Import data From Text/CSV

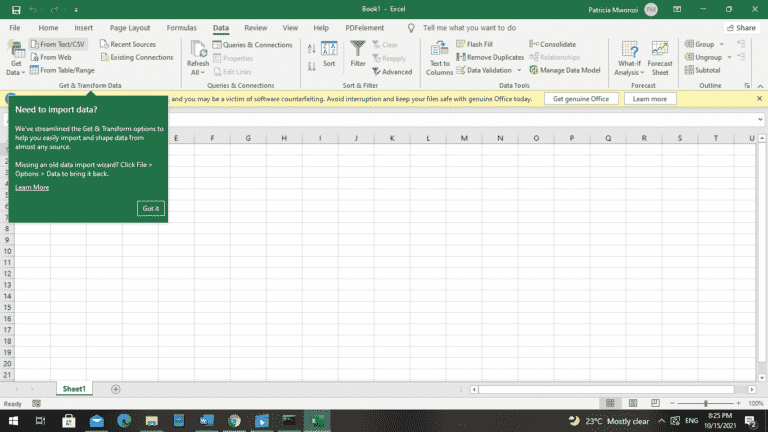57,44
